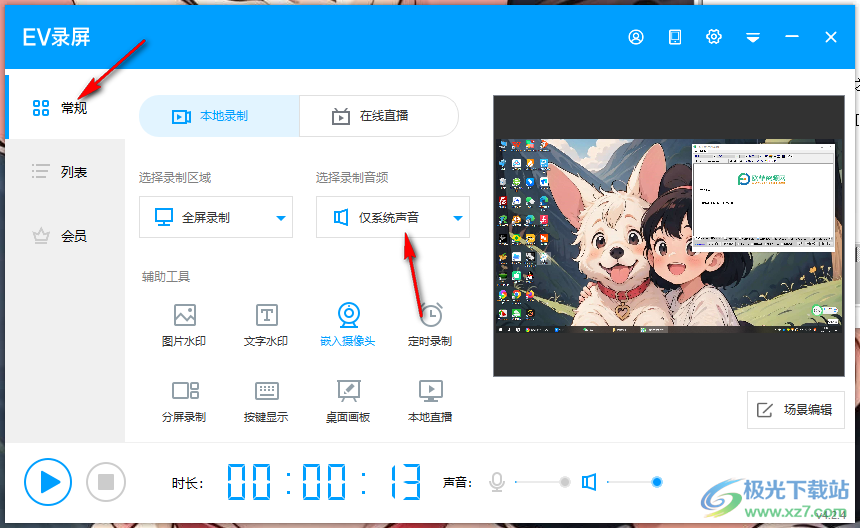Click the 选择录制区域 label
Image resolution: width=860 pixels, height=528 pixels.
[175, 178]
